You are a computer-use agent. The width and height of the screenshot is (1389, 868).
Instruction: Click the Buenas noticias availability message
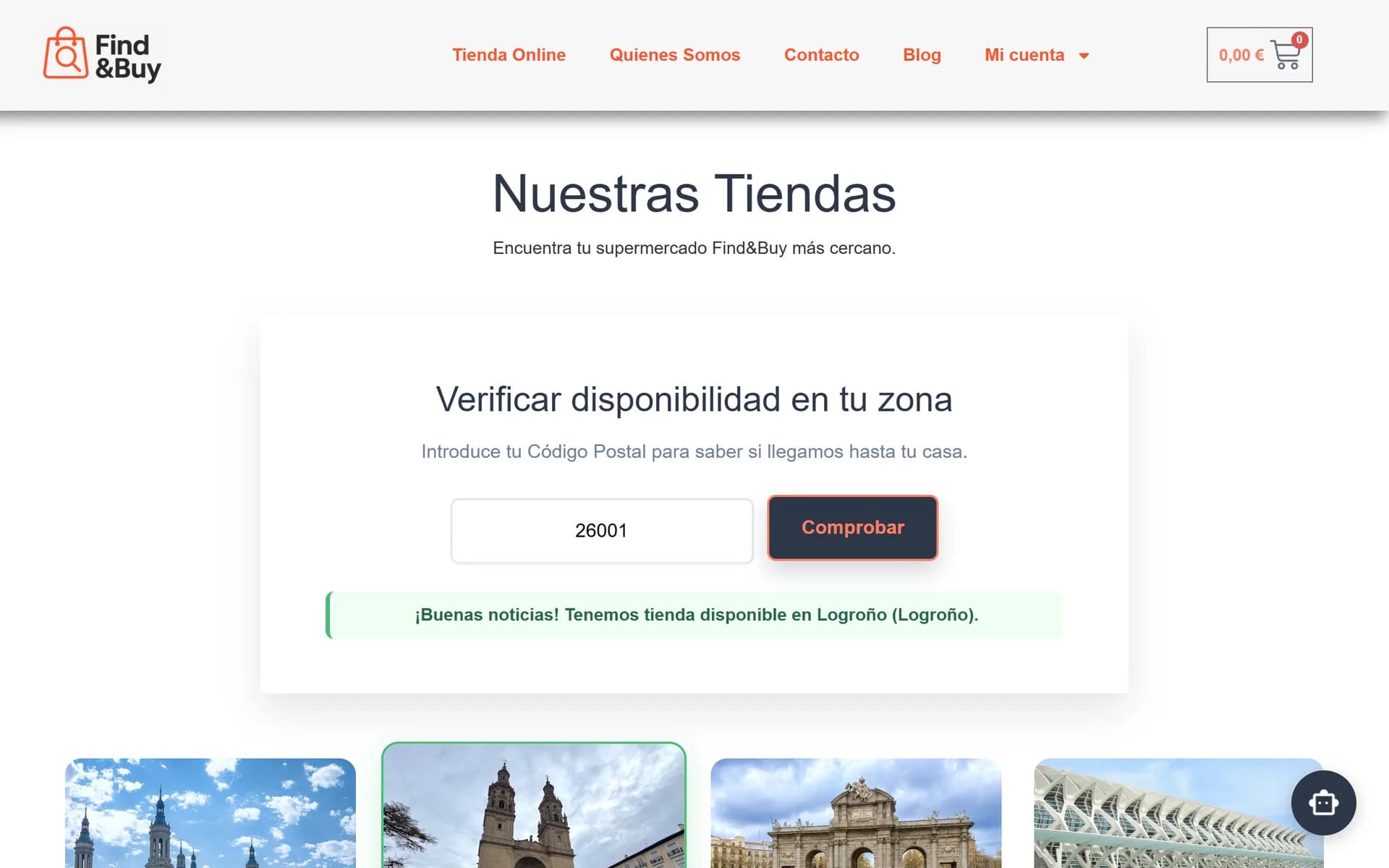[694, 615]
